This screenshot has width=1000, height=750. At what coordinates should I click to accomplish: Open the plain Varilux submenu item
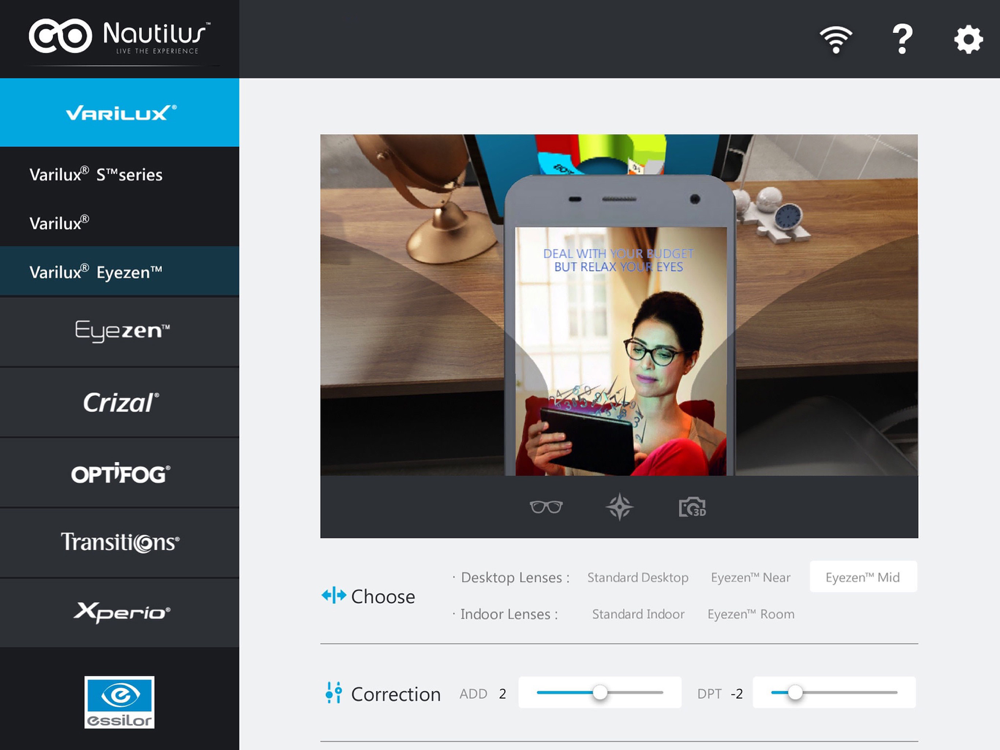pos(119,223)
